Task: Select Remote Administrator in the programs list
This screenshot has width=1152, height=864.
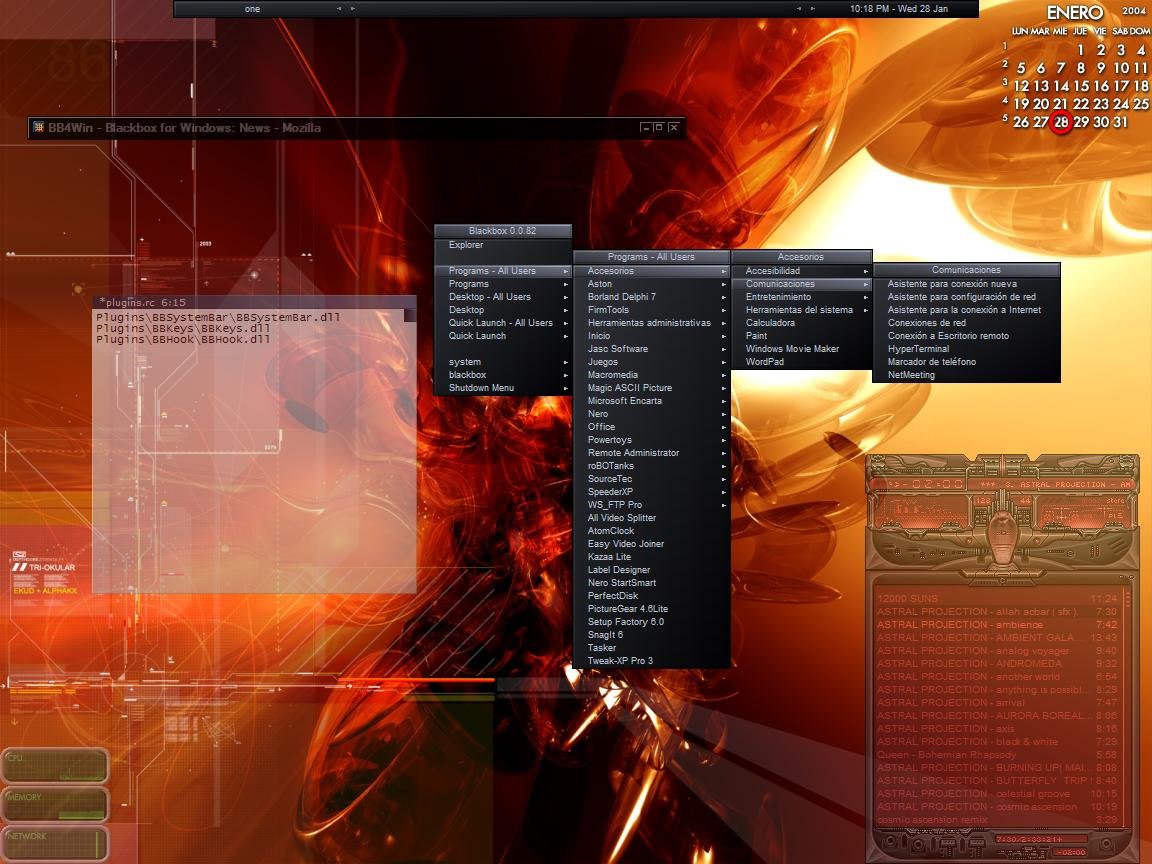Action: tap(652, 453)
